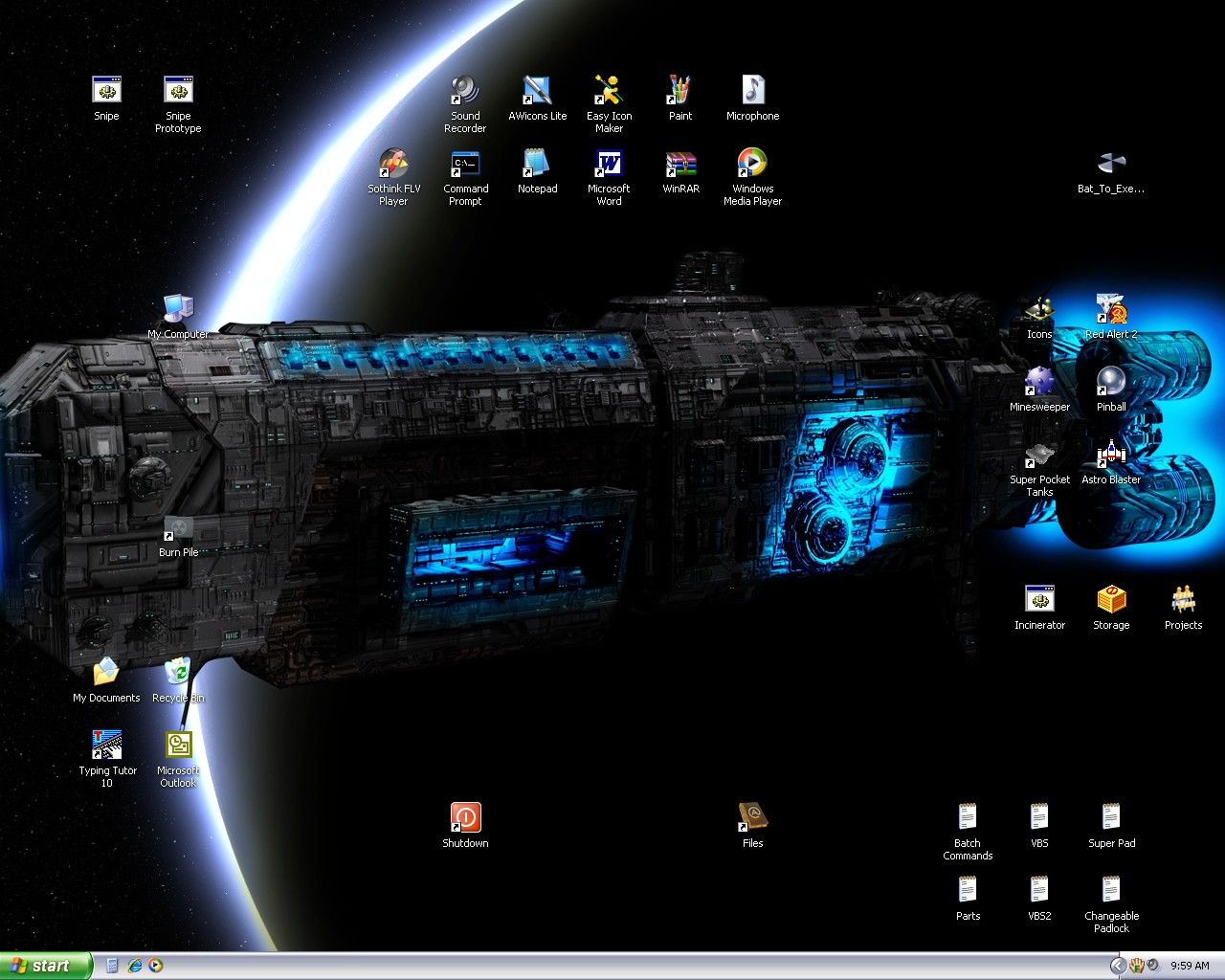The height and width of the screenshot is (980, 1225).
Task: Launch Internet Explorer from Quick Launch
Action: (x=134, y=966)
